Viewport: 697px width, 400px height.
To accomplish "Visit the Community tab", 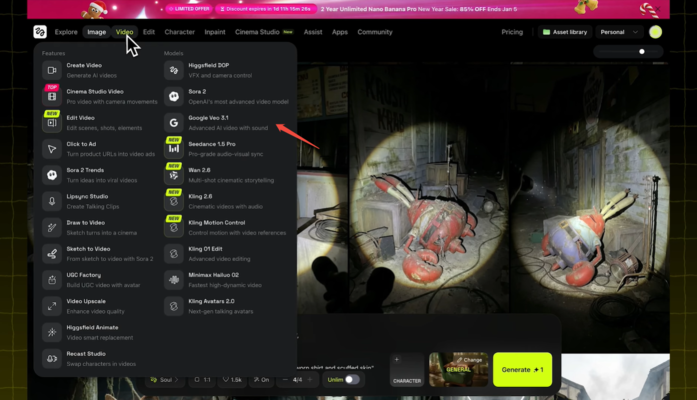I will pos(375,32).
